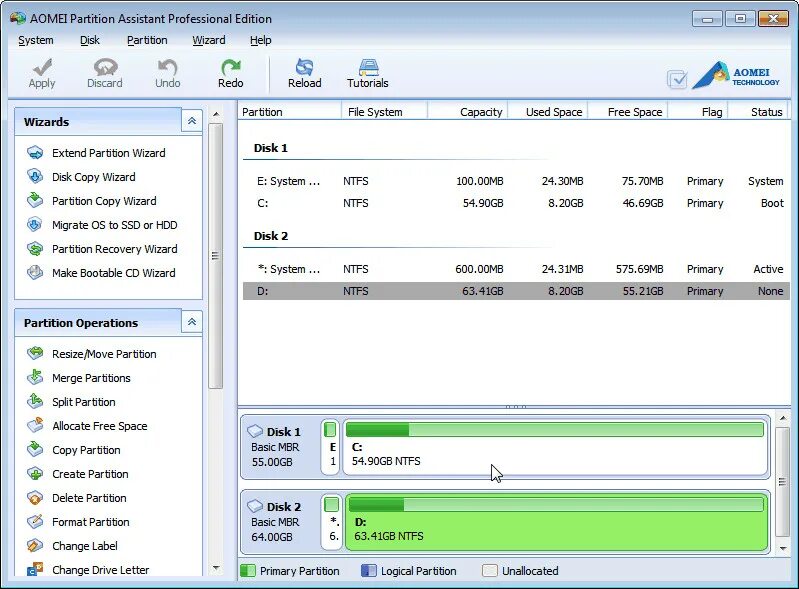Select Disk 1 small E partition block
Image resolution: width=799 pixels, height=589 pixels.
(330, 447)
